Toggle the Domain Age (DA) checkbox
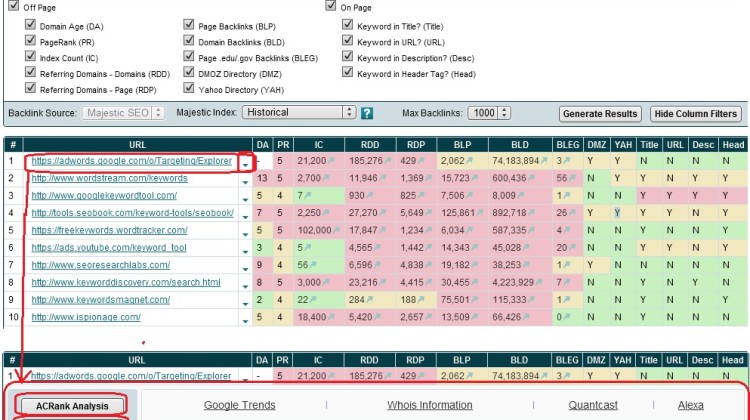 (x=30, y=24)
